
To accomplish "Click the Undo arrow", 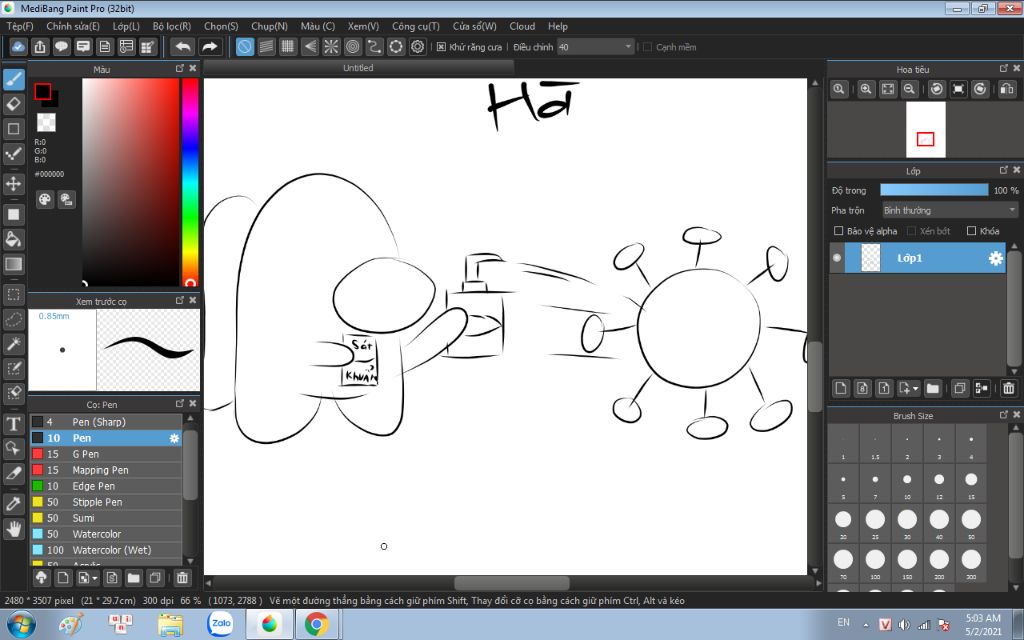I will point(184,47).
